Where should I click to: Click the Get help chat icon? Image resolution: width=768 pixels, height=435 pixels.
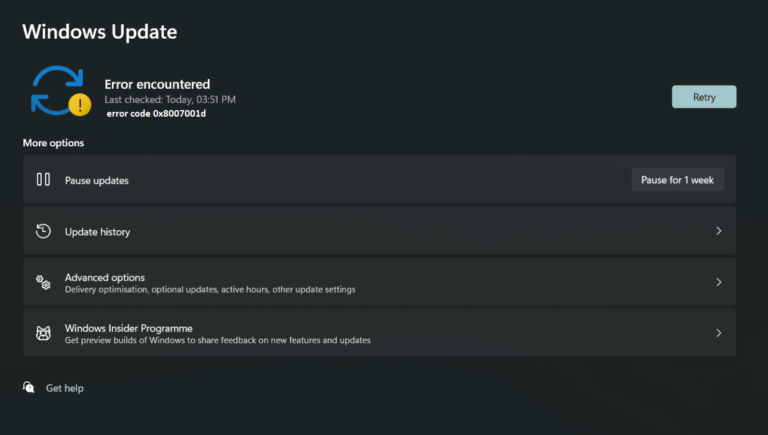pos(28,387)
